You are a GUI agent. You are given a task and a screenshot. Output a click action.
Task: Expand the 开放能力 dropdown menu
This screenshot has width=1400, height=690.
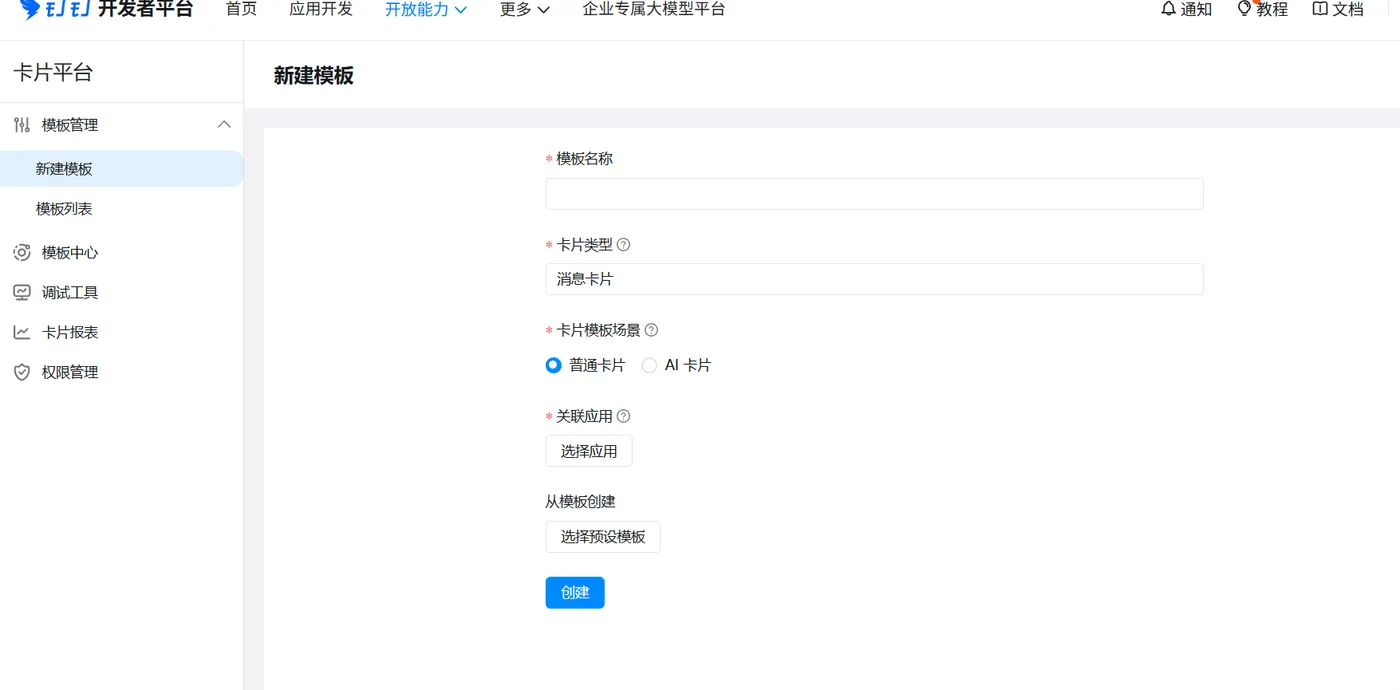coord(426,10)
